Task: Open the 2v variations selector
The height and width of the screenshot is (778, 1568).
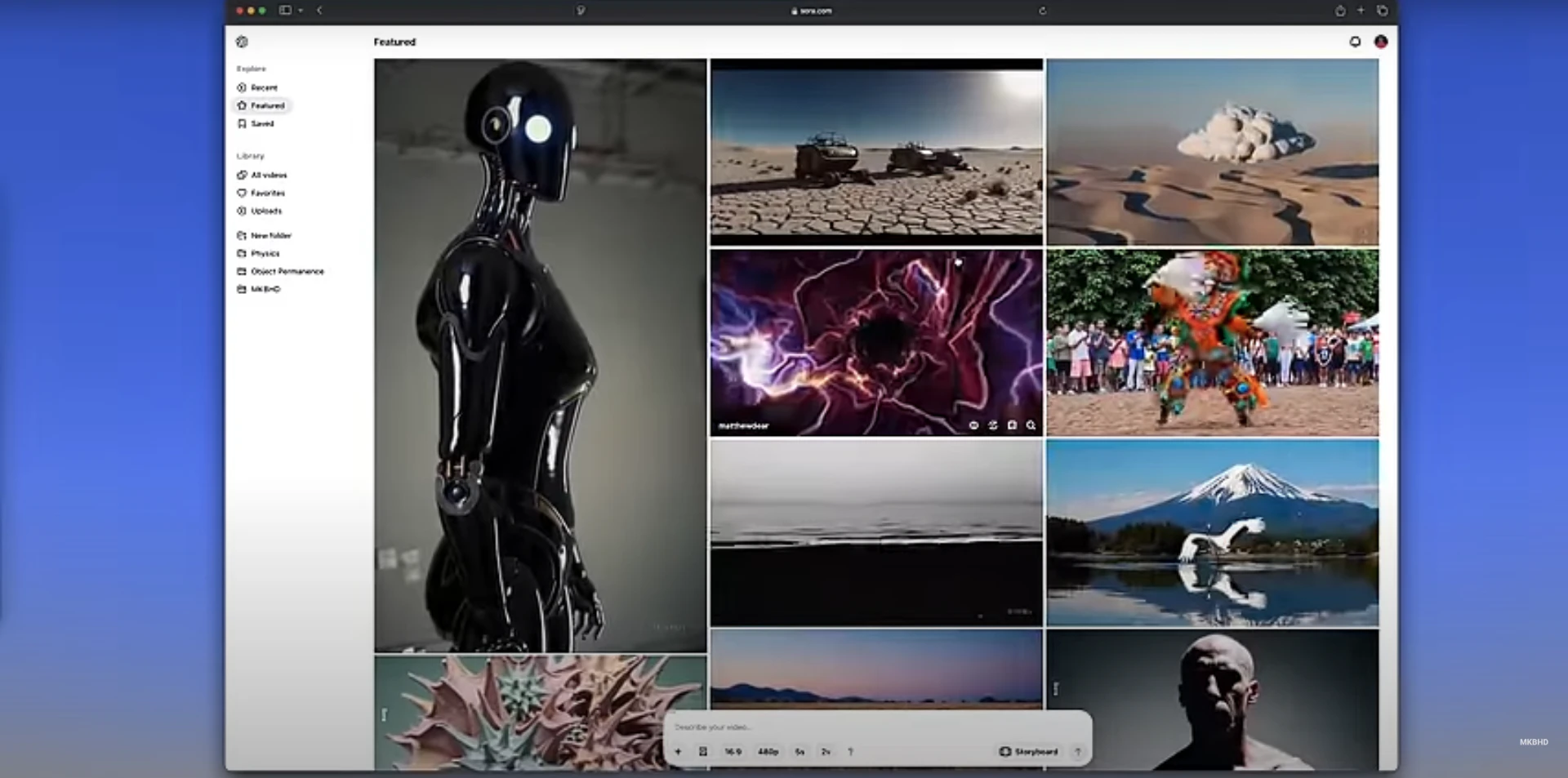Action: tap(825, 752)
